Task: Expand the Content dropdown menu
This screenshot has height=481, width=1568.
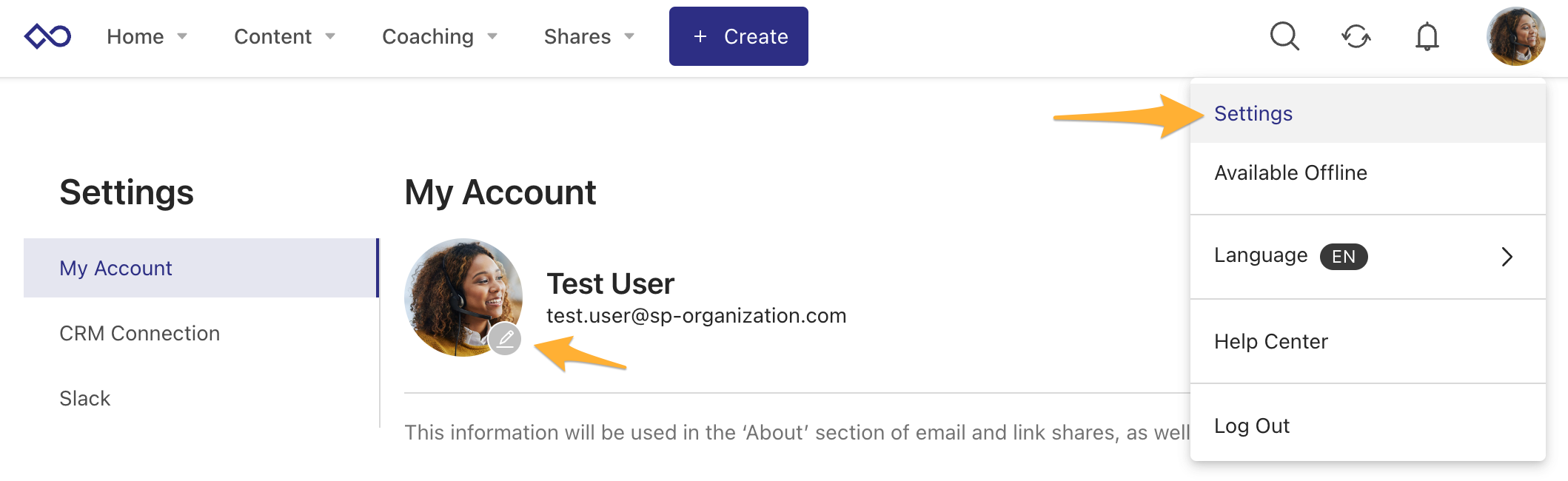Action: coord(284,36)
